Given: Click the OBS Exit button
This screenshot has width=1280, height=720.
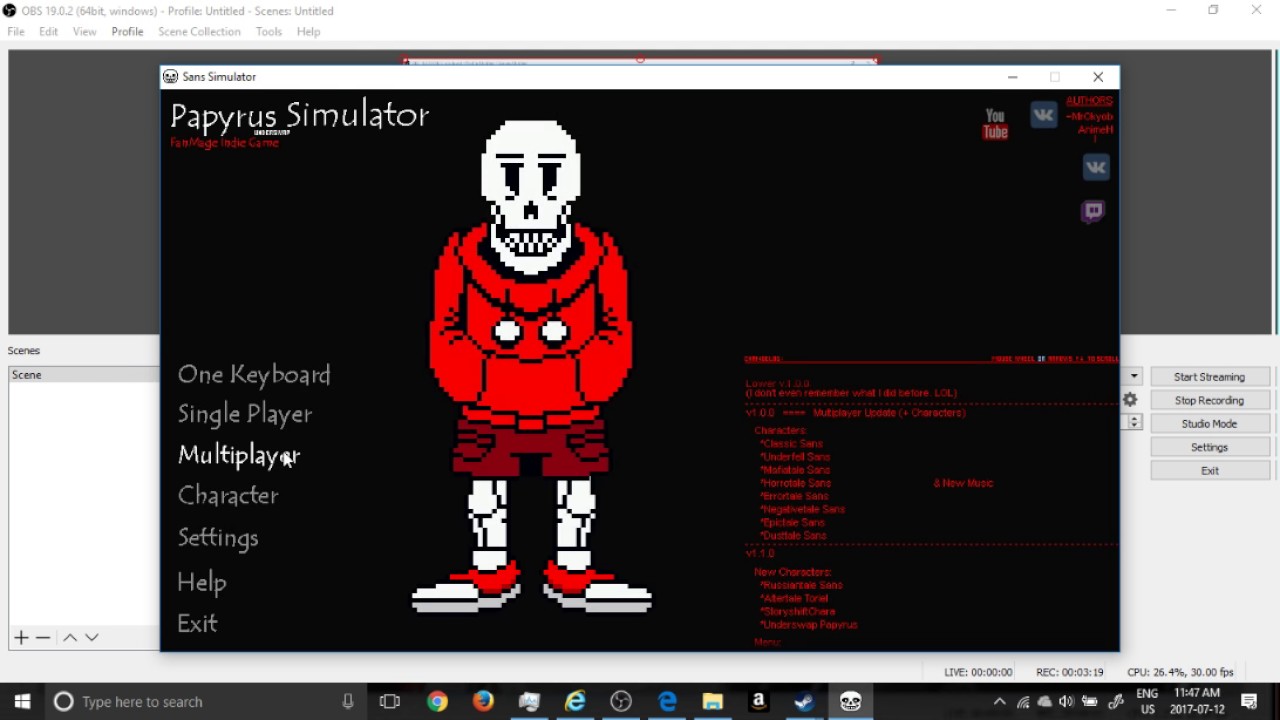Looking at the screenshot, I should (1210, 470).
